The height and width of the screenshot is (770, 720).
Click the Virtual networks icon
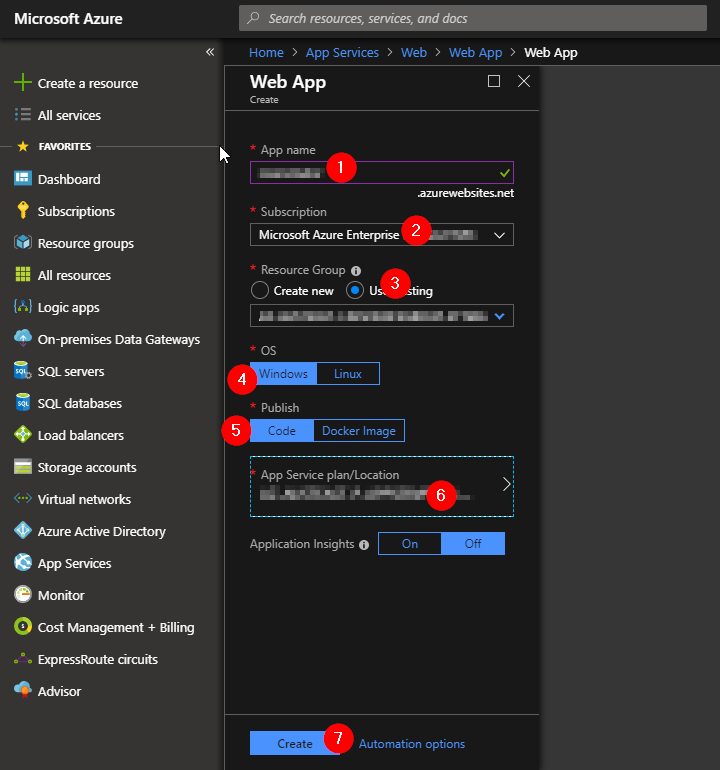pos(23,498)
